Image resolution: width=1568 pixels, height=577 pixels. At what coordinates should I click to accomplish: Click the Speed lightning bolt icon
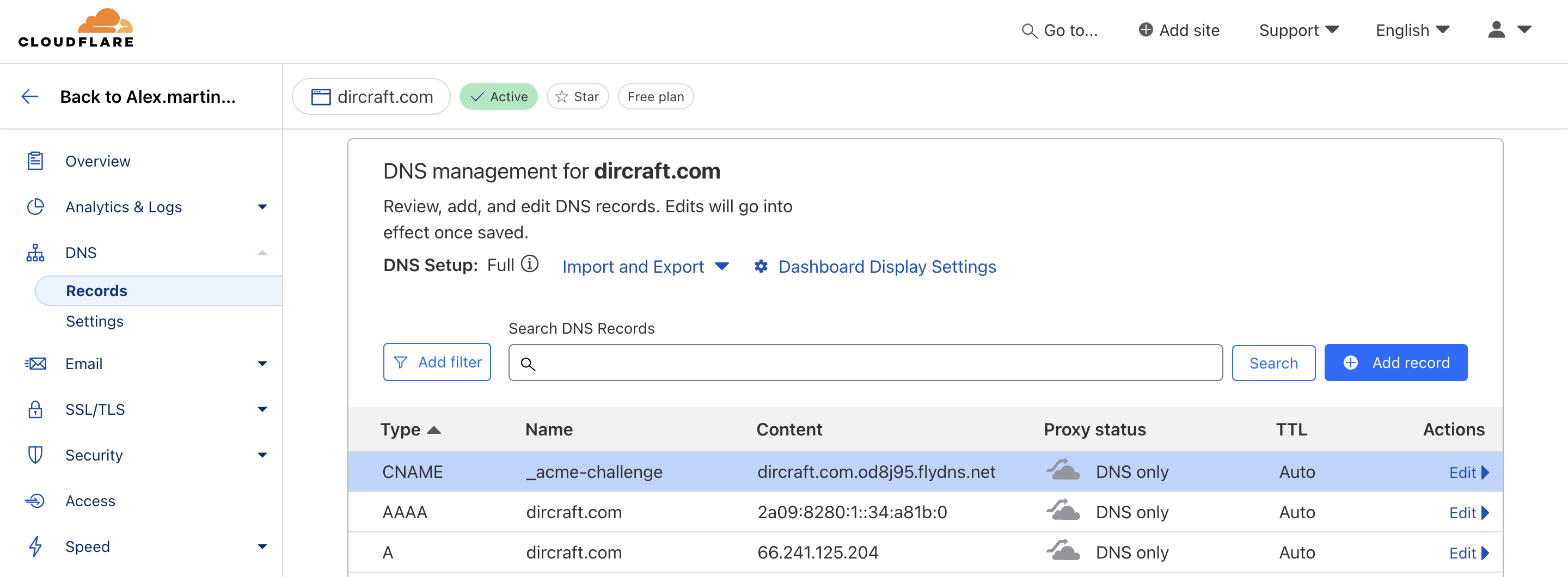tap(35, 546)
